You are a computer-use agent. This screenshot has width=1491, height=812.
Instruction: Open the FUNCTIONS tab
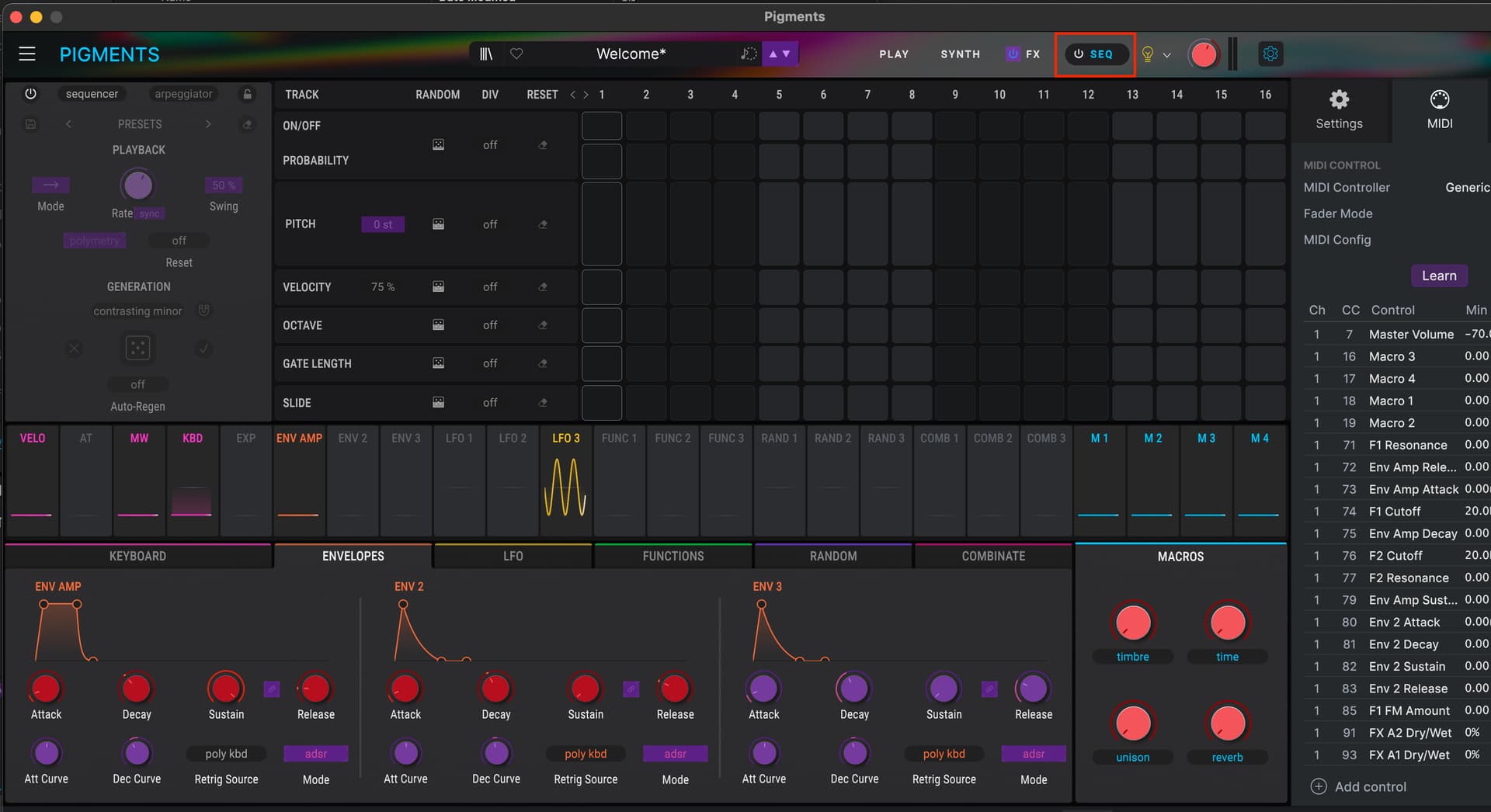tap(673, 556)
